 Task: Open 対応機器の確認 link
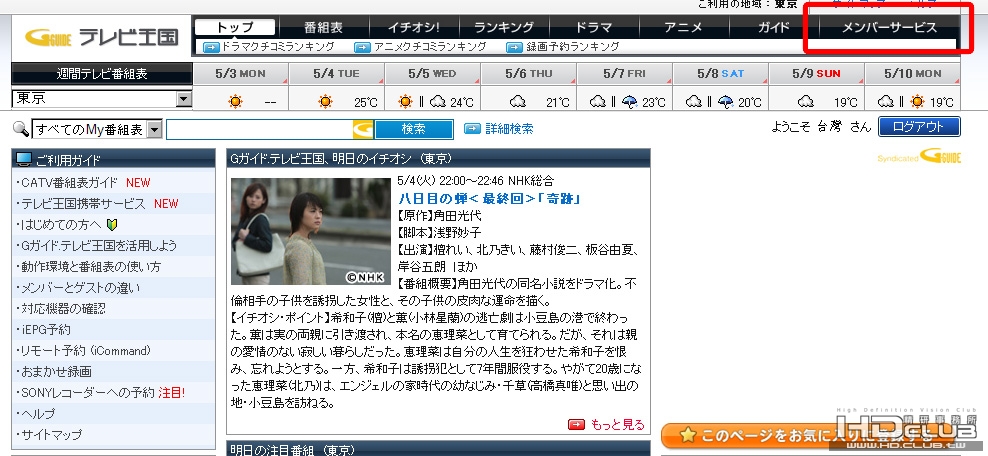(63, 309)
